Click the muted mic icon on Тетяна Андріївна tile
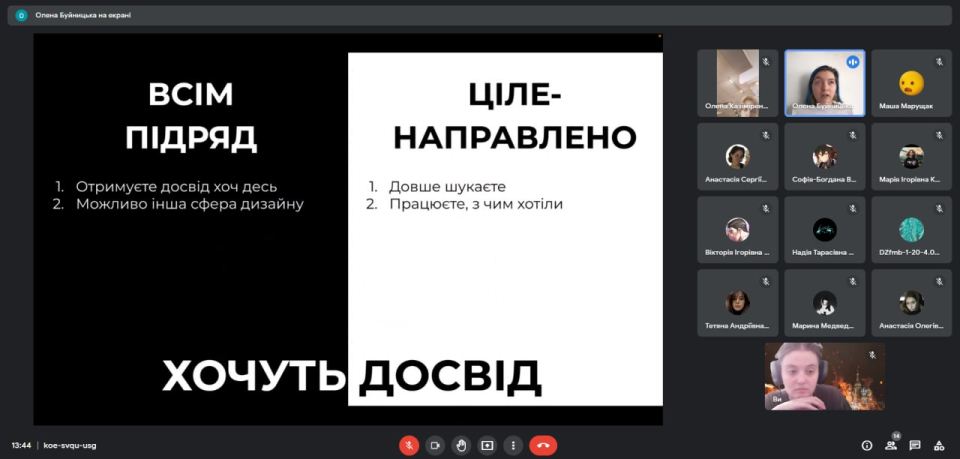 coord(766,282)
